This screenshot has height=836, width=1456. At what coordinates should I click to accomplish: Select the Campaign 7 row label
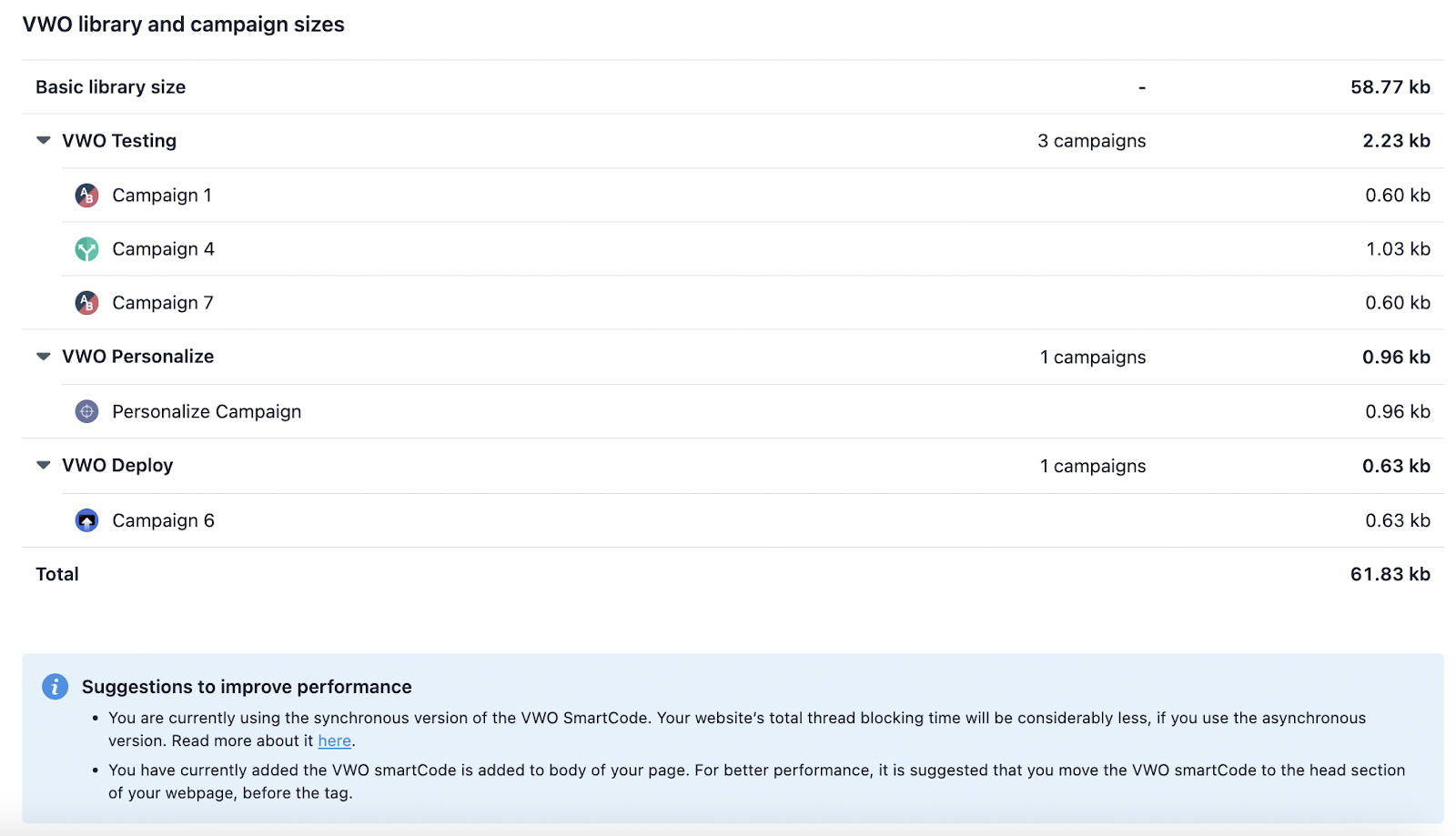pos(163,303)
